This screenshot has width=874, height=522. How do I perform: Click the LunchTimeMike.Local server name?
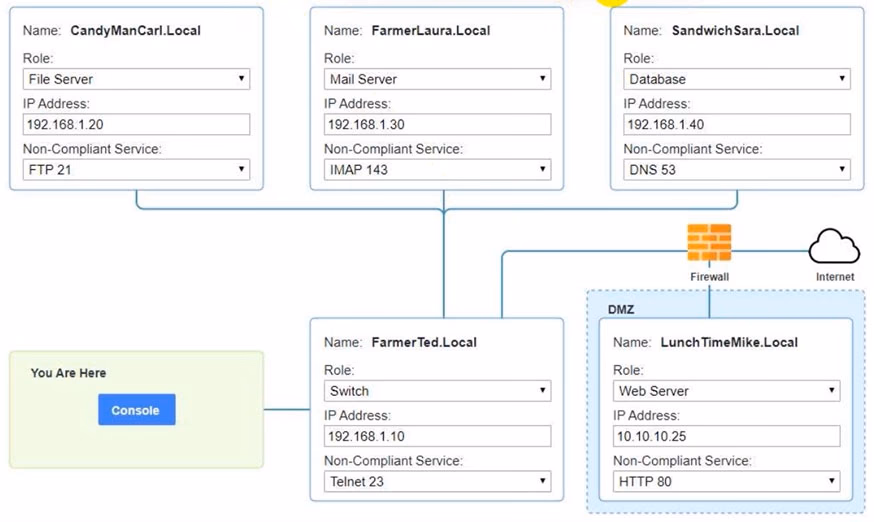coord(729,342)
